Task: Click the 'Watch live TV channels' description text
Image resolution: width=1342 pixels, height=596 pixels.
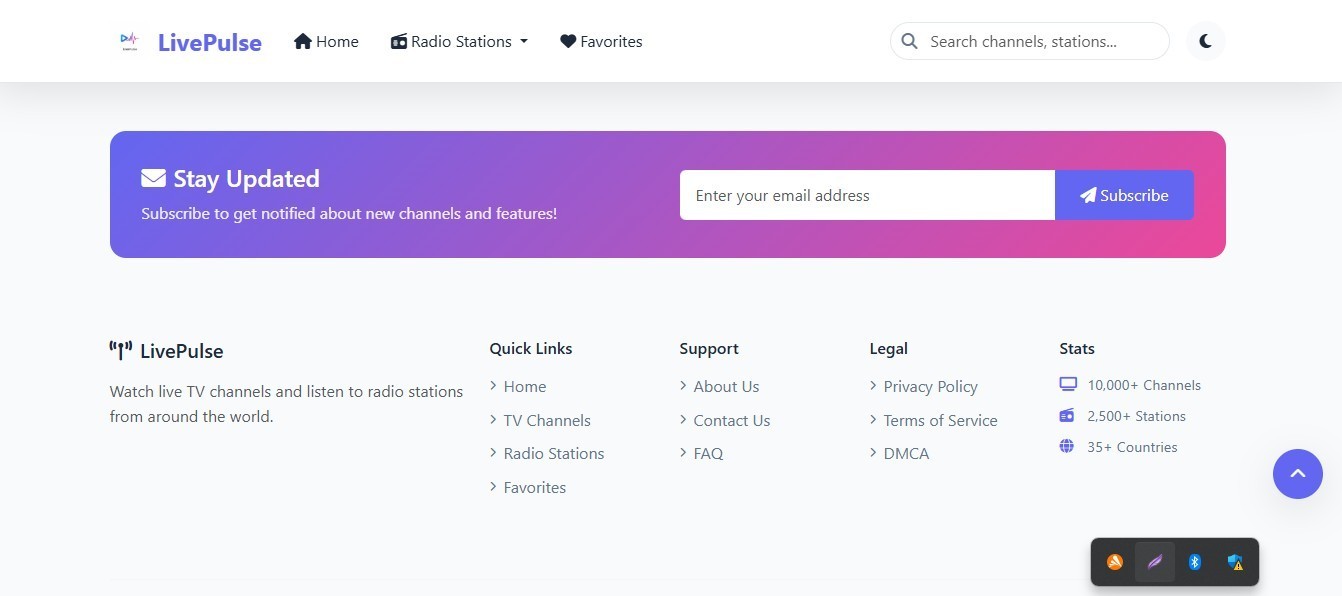Action: click(286, 404)
